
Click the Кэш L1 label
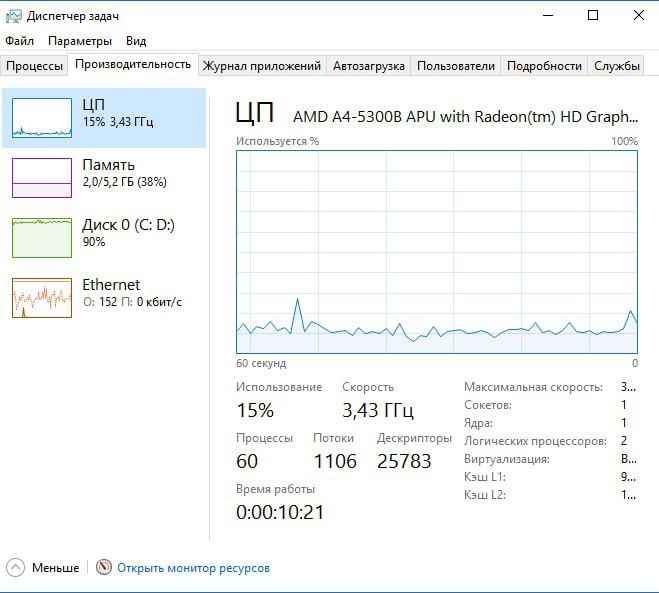[485, 477]
